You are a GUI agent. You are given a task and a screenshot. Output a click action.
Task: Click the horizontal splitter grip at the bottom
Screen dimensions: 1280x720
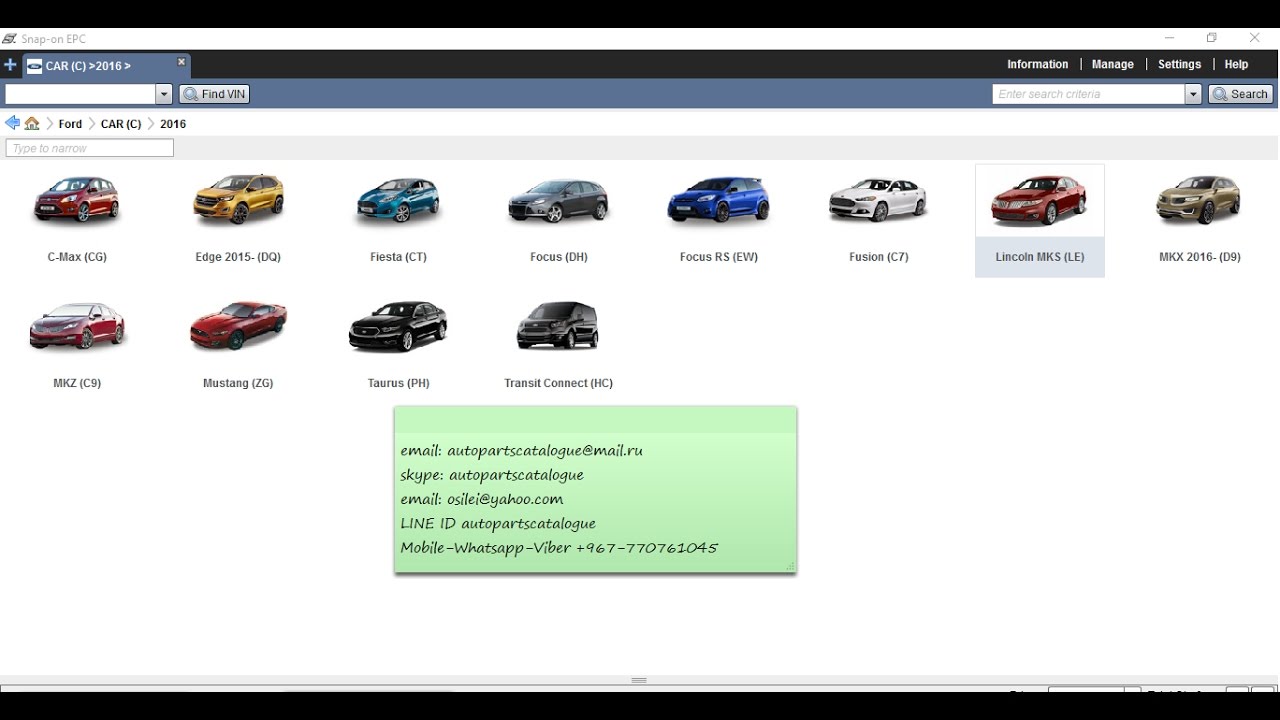click(639, 680)
